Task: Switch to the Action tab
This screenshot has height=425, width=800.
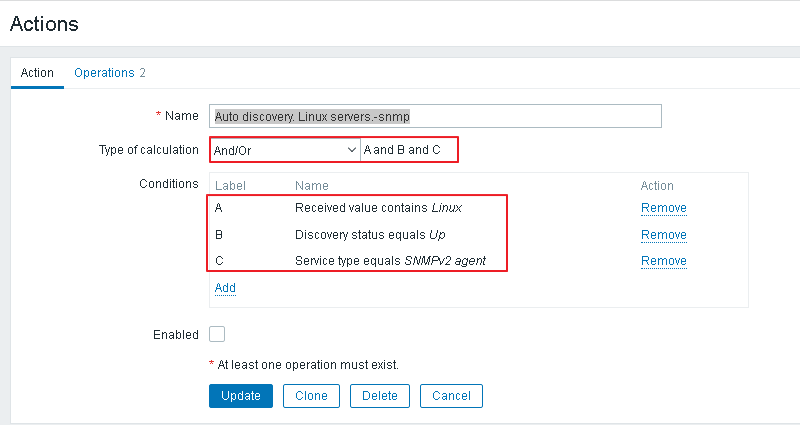Action: click(x=37, y=73)
